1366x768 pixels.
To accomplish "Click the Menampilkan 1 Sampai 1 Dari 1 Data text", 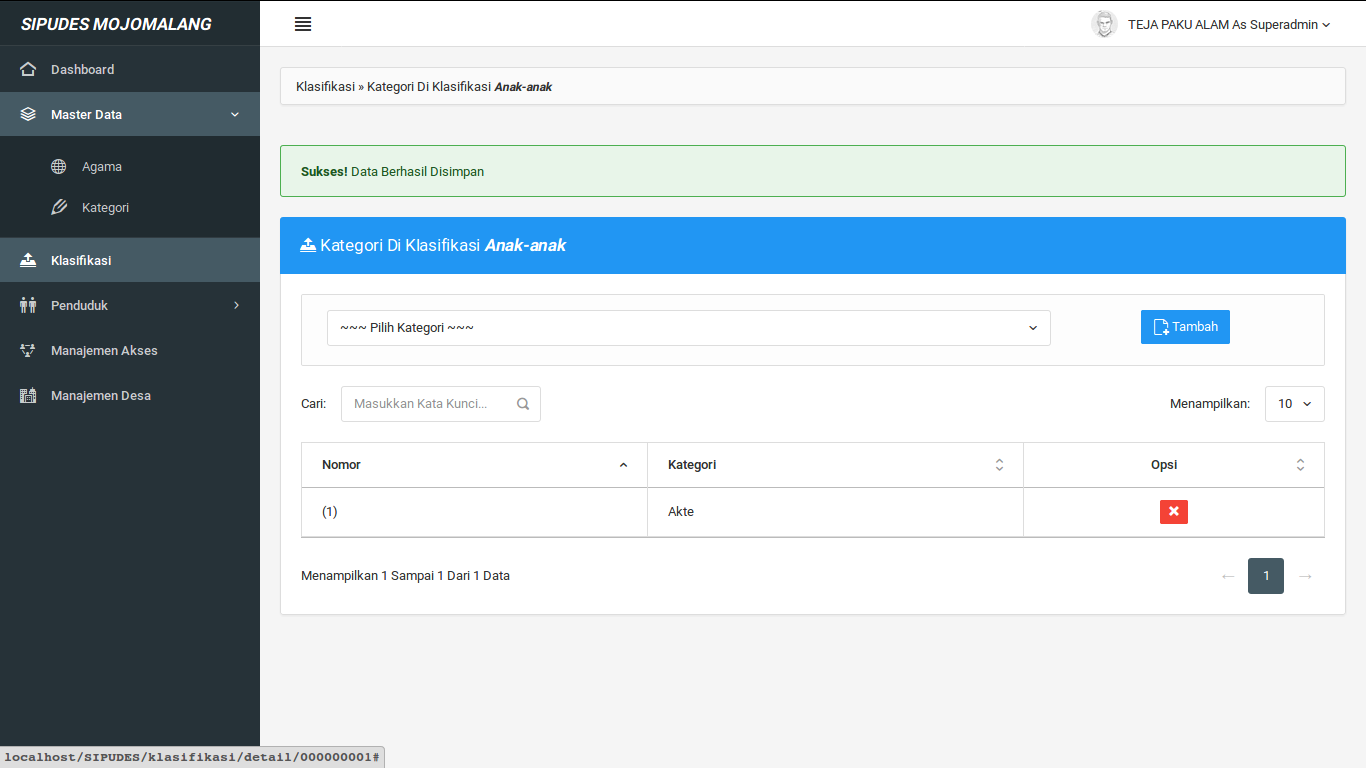I will pos(405,576).
